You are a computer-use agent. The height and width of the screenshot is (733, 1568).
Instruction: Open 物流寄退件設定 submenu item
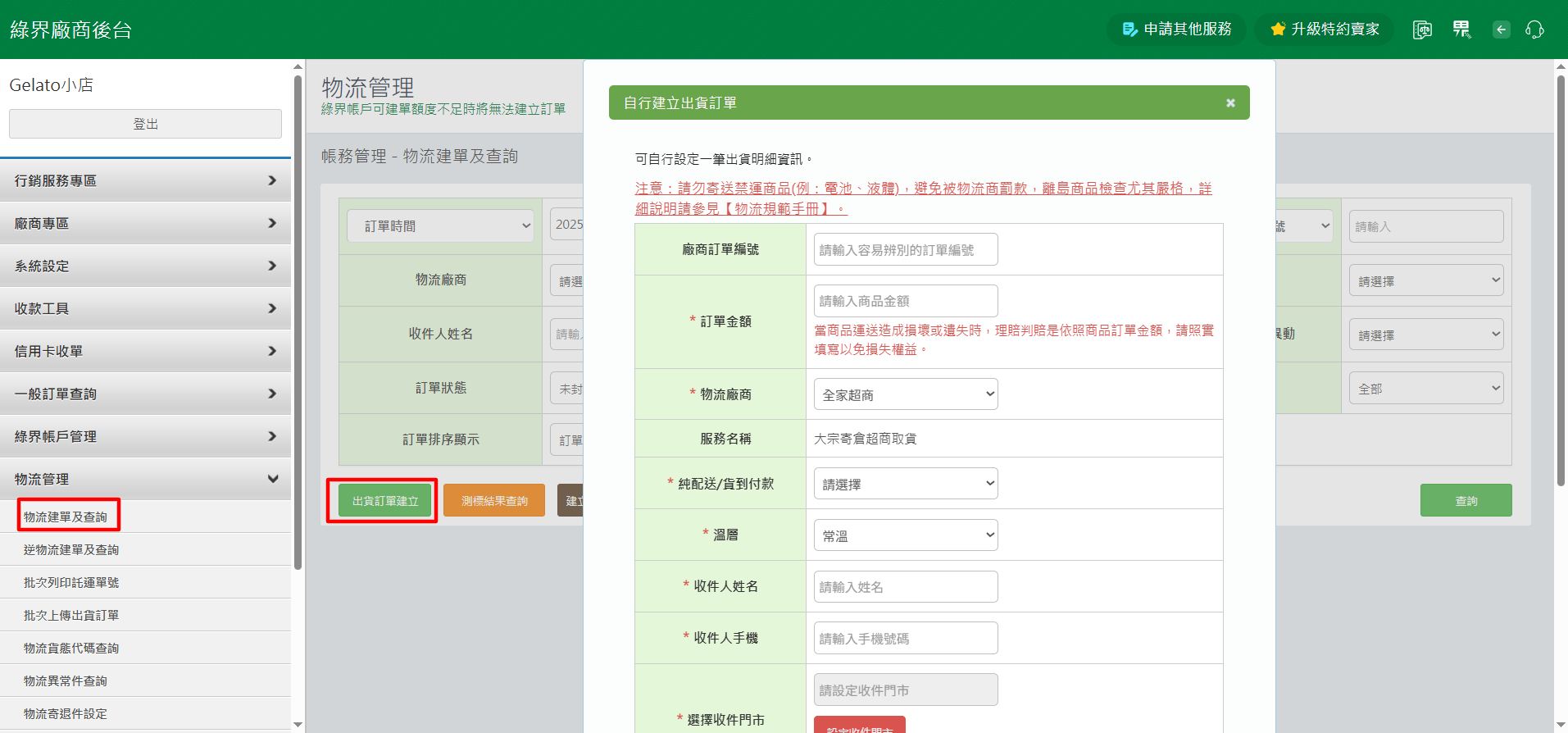point(66,713)
